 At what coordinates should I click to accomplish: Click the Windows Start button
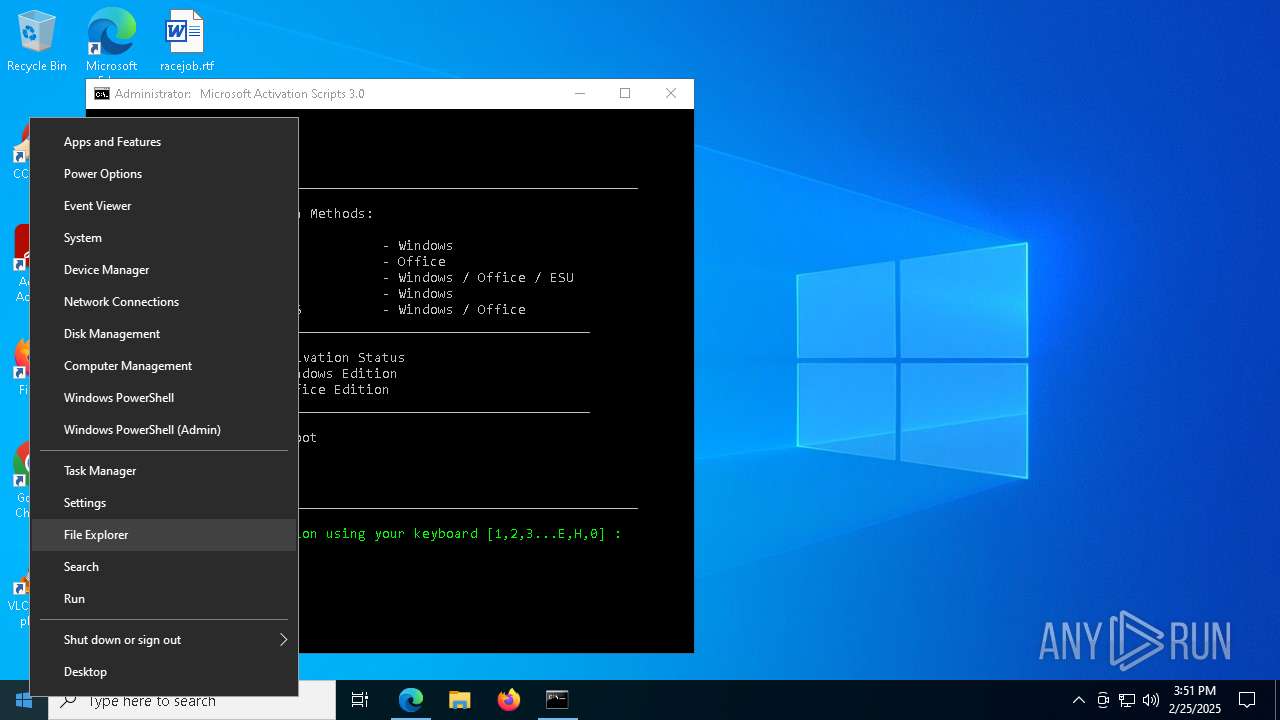(24, 700)
